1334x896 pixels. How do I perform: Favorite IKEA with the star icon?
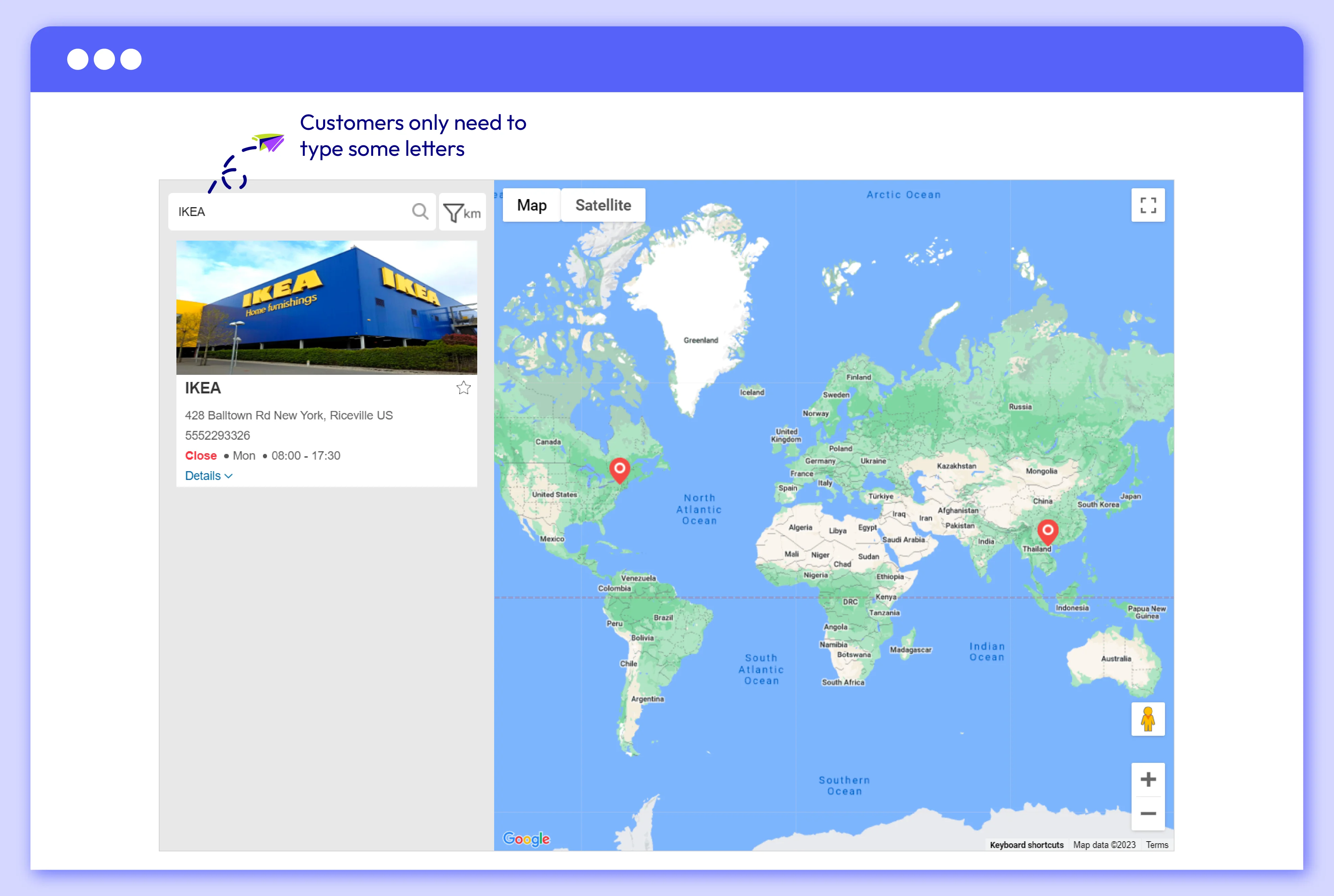pyautogui.click(x=463, y=388)
